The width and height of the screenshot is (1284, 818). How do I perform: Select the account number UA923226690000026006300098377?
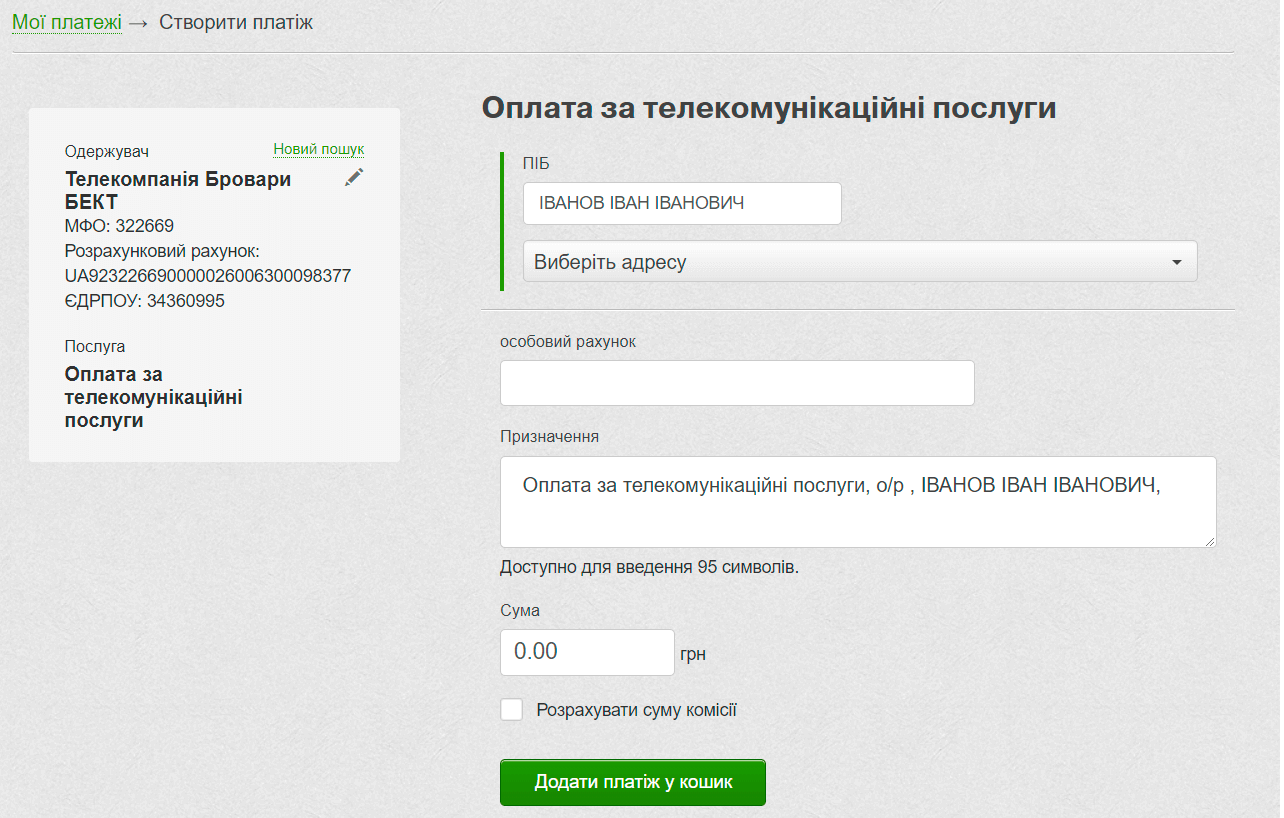(x=208, y=275)
